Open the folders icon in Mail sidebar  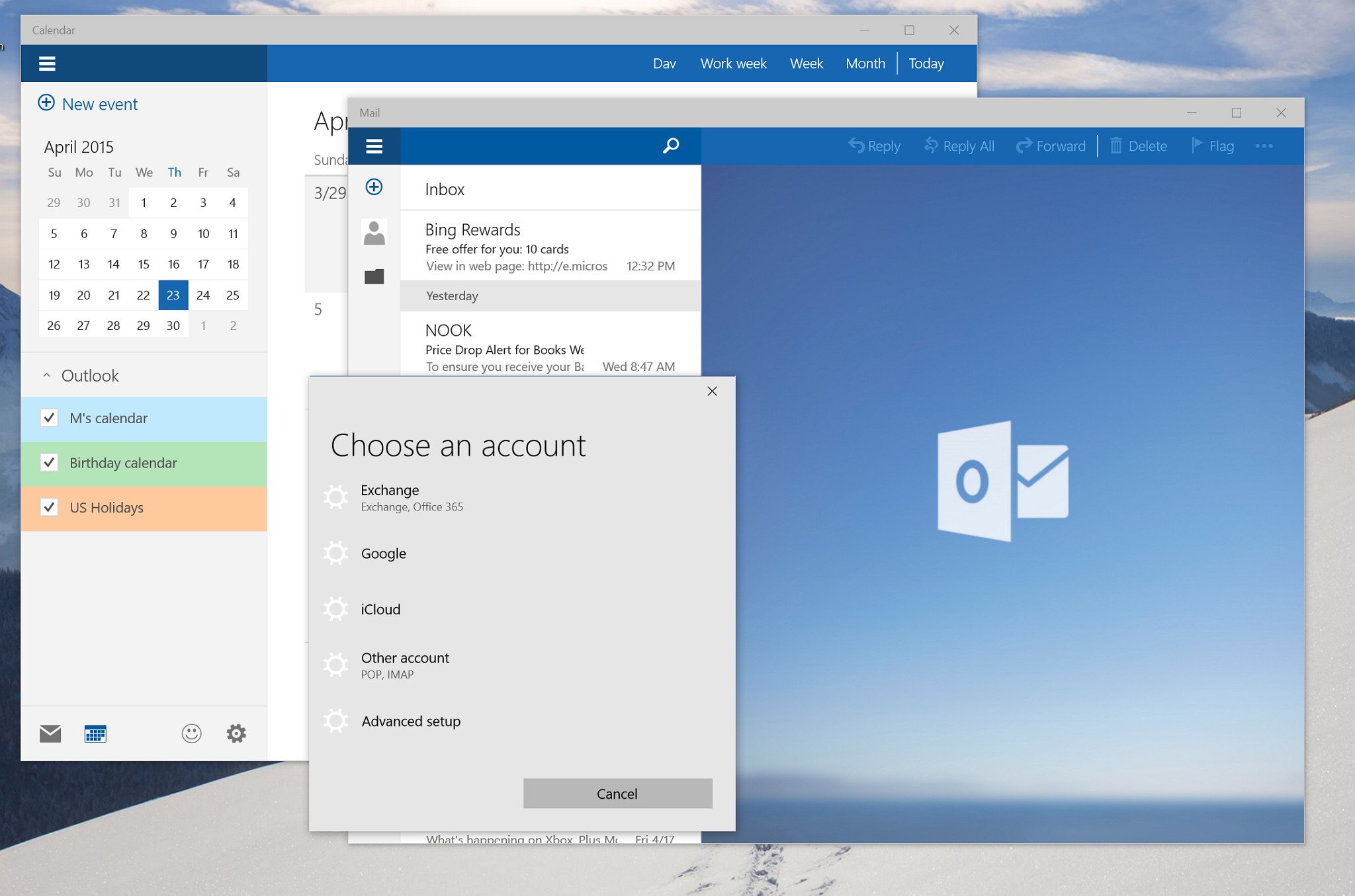click(374, 276)
